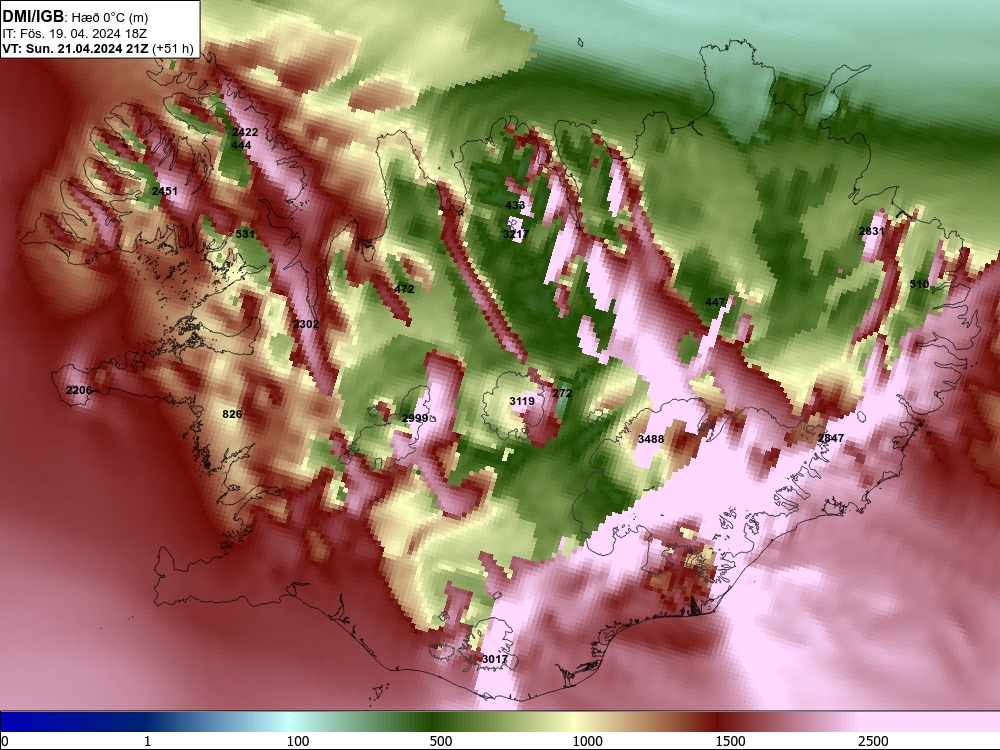The width and height of the screenshot is (1000, 750).
Task: Click the map value label 2831
Action: (872, 231)
